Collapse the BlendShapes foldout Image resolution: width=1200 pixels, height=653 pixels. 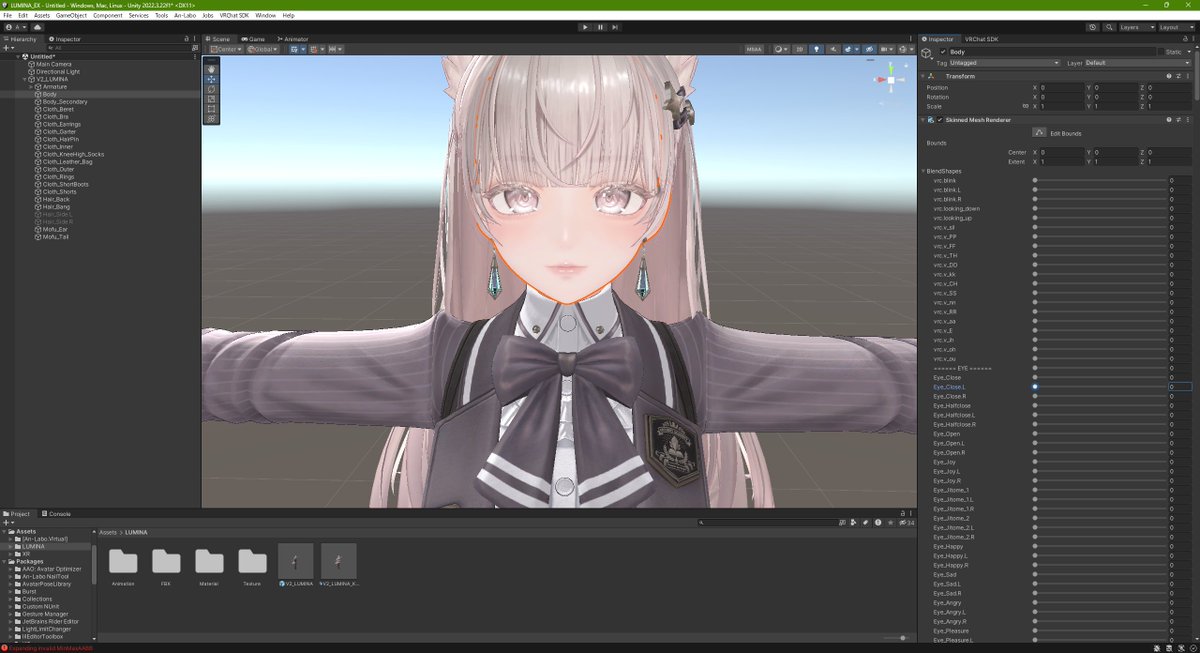coord(922,171)
